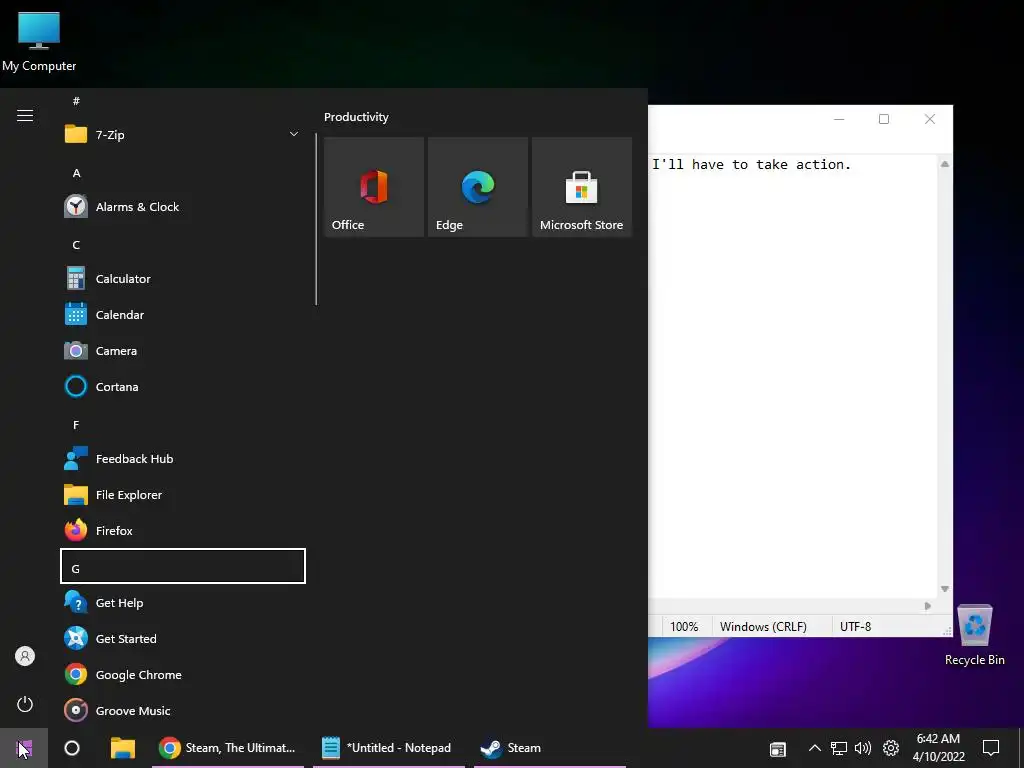Click the Productivity group title
The height and width of the screenshot is (768, 1024).
pyautogui.click(x=356, y=117)
